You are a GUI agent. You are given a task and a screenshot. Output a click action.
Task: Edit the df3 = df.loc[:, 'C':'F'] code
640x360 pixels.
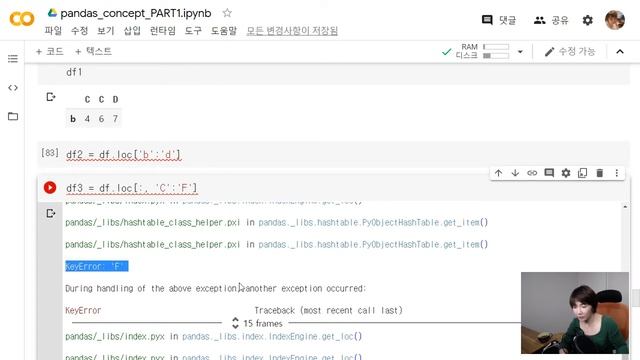click(131, 188)
